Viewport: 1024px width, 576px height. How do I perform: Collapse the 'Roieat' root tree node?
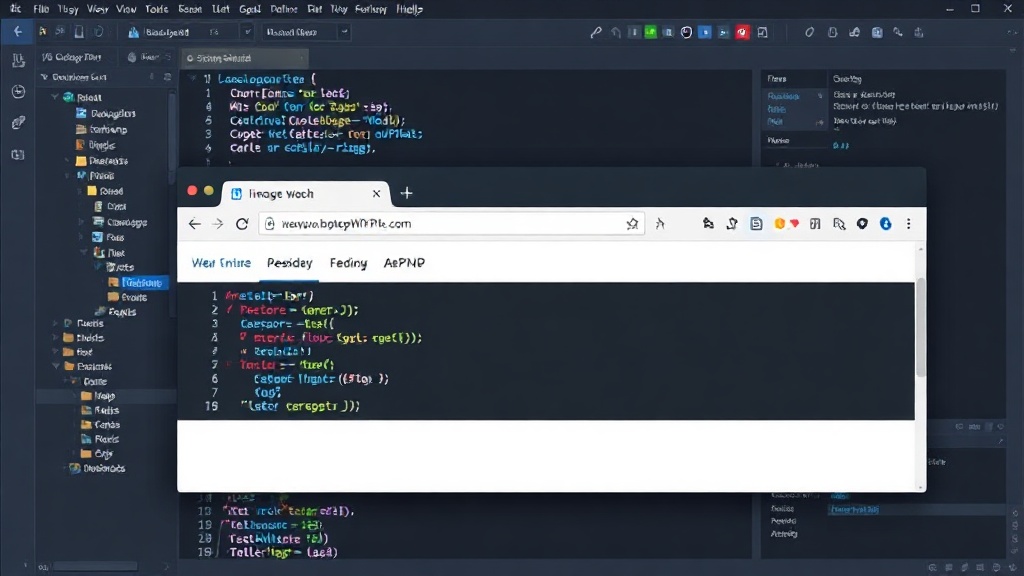(x=55, y=97)
